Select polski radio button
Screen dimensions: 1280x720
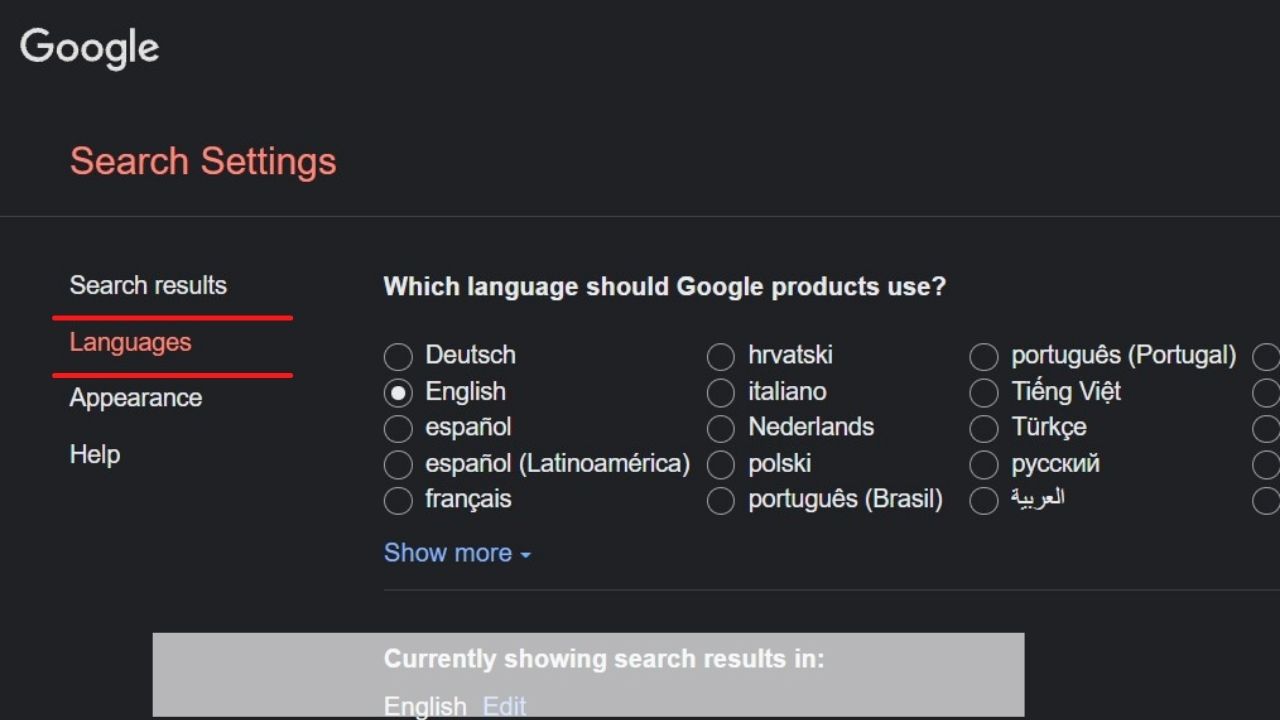(721, 465)
